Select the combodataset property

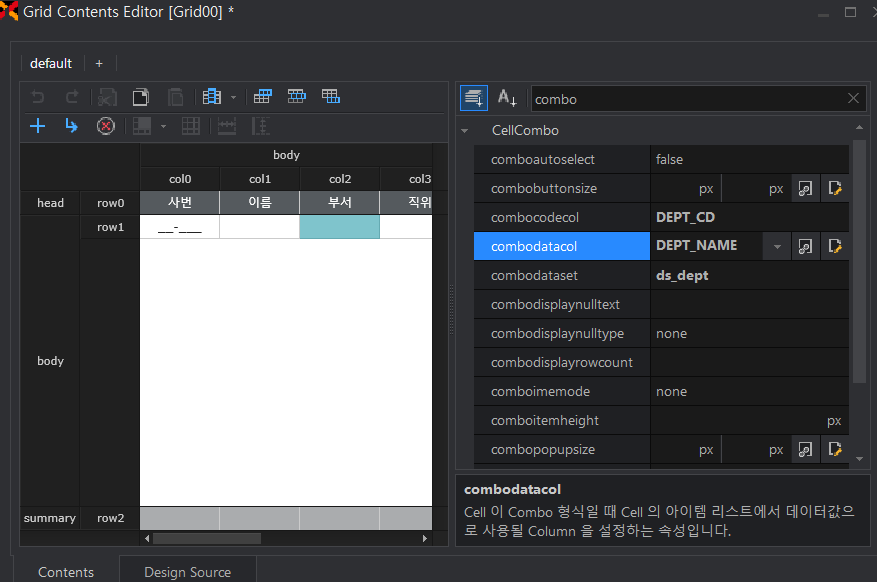click(562, 276)
